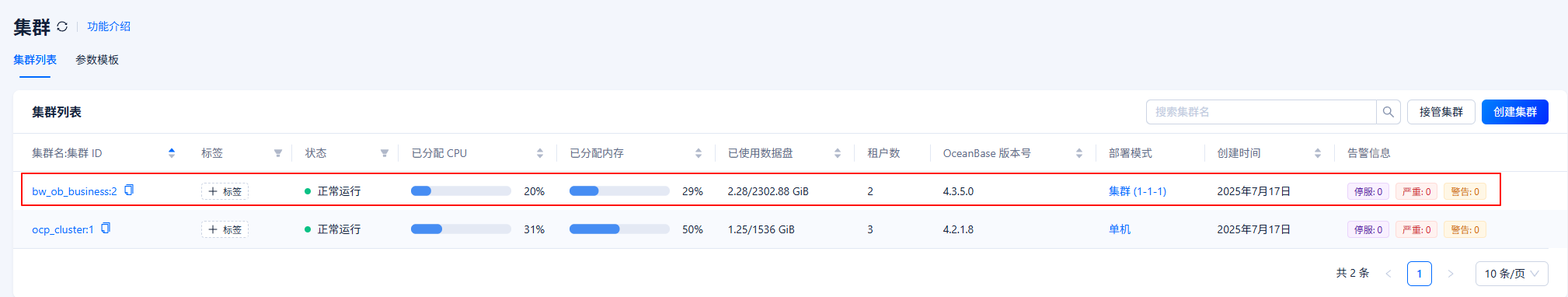Expand the 10 条/页 page size dropdown
Screen dimensions: 1568x297
(1511, 274)
